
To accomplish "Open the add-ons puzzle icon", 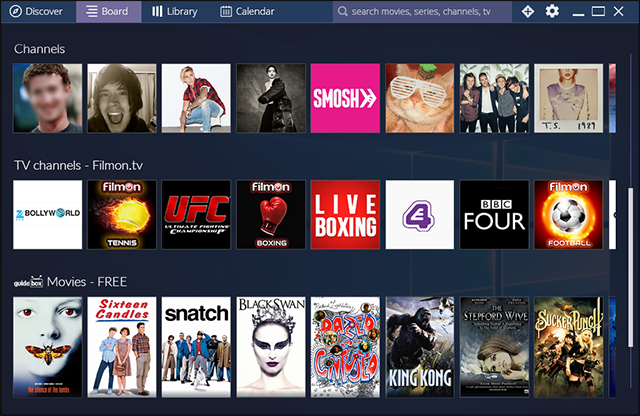I will pos(527,11).
